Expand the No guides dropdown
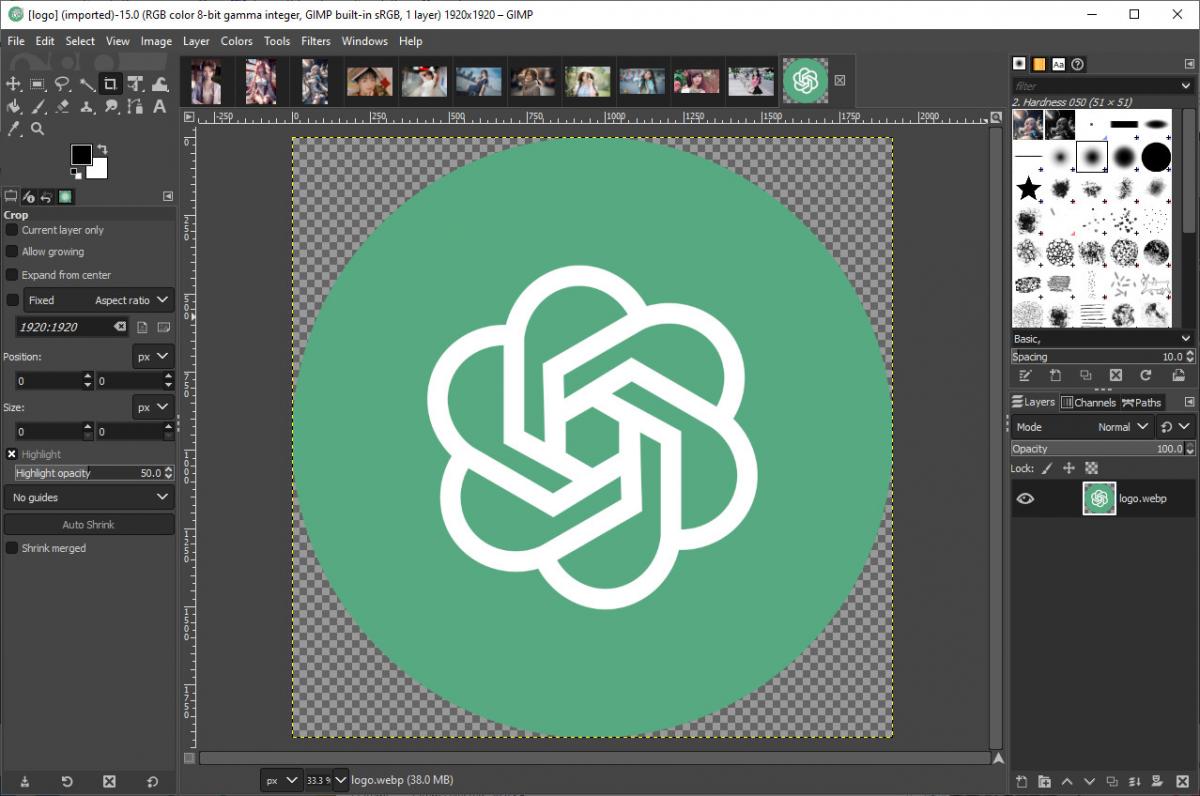 88,497
